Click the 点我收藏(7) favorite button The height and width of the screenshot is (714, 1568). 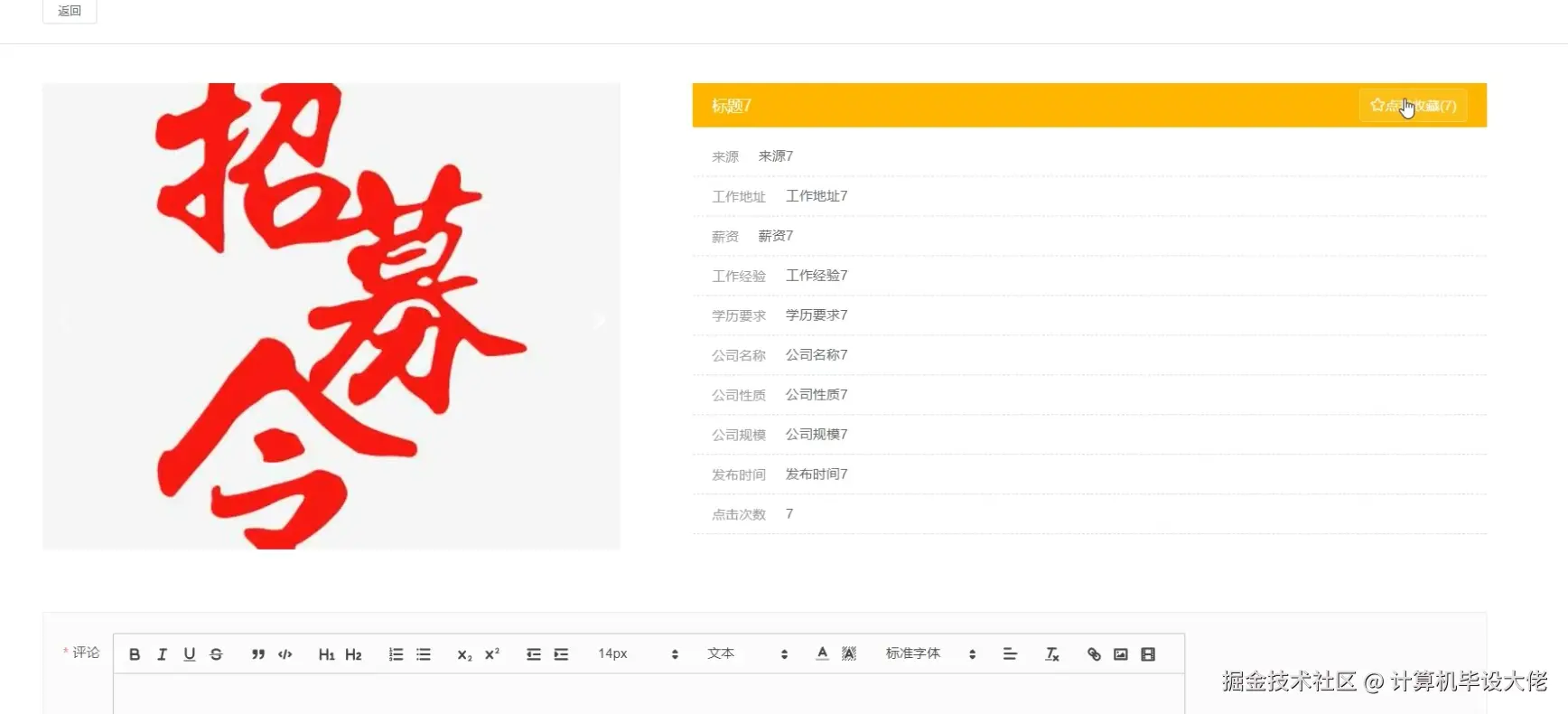[1413, 106]
